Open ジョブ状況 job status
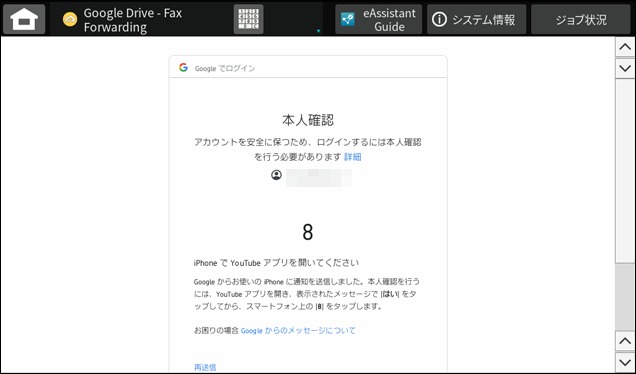 pyautogui.click(x=580, y=19)
